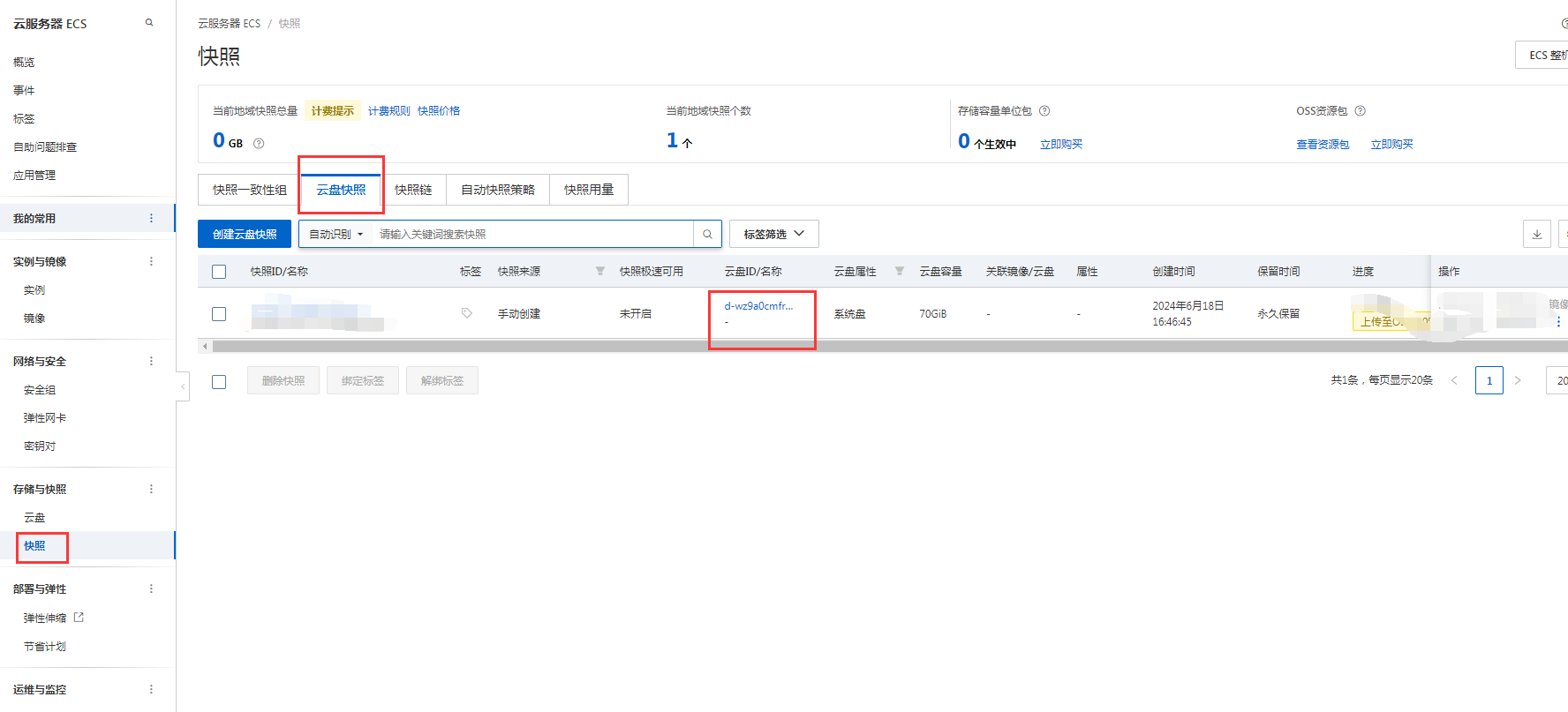Click the download export icon button
The image size is (1568, 712).
1537,234
